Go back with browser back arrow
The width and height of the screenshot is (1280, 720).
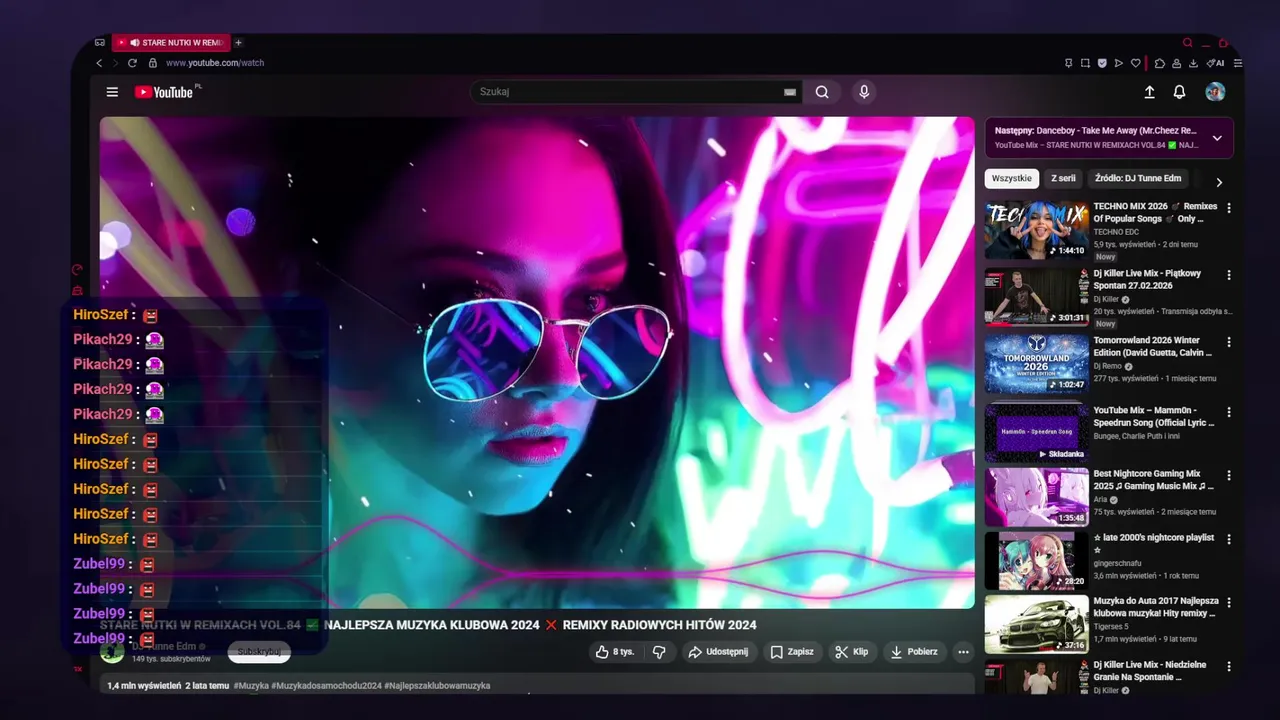point(99,63)
